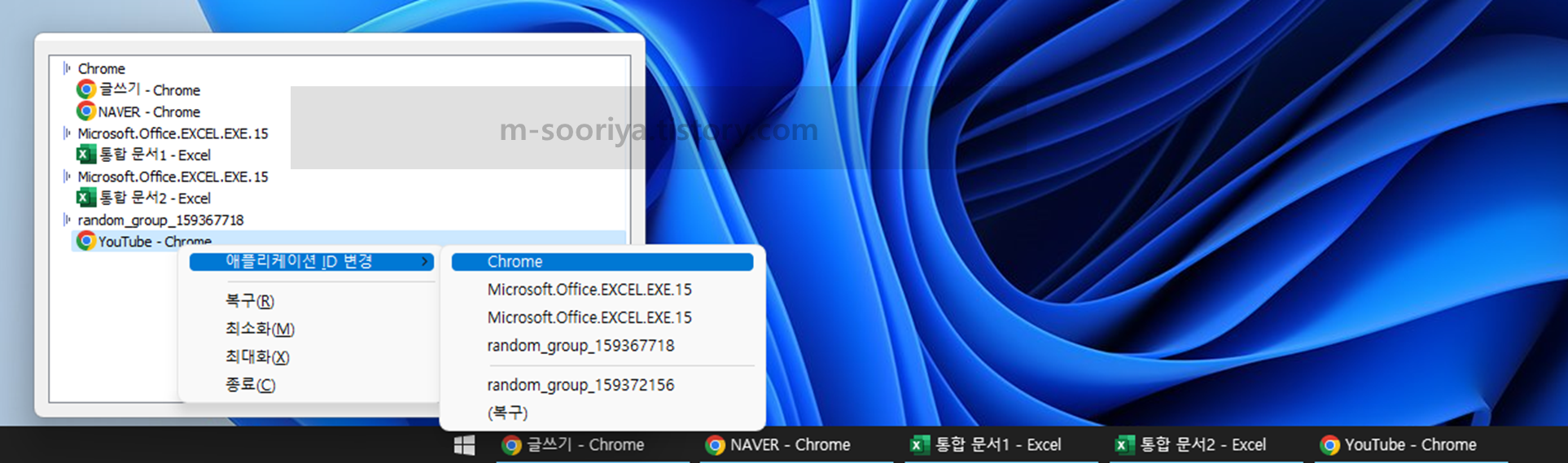
Task: Switch to 통합 문서1 - Excel taskbar button
Action: (x=1002, y=445)
